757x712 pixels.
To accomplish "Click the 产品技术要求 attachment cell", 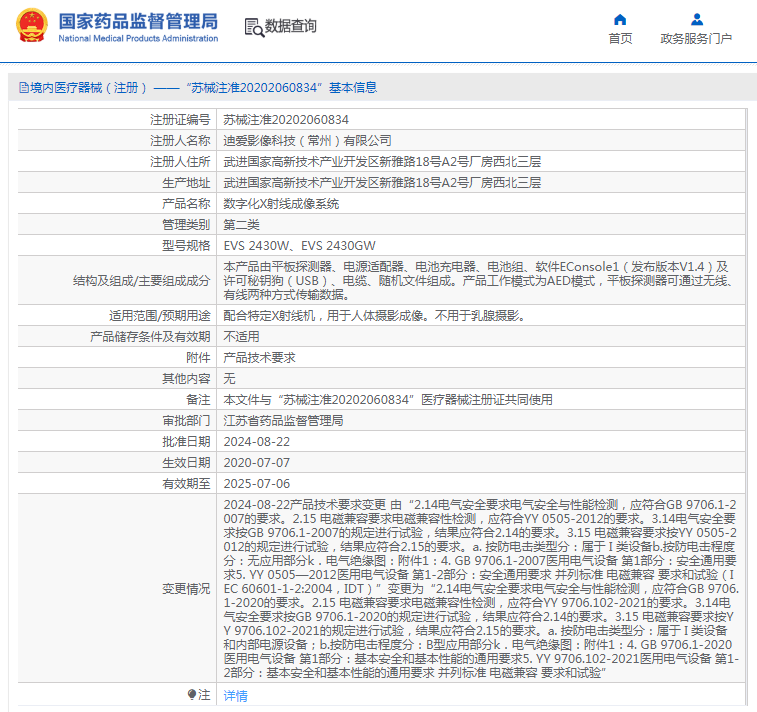I will (481, 358).
